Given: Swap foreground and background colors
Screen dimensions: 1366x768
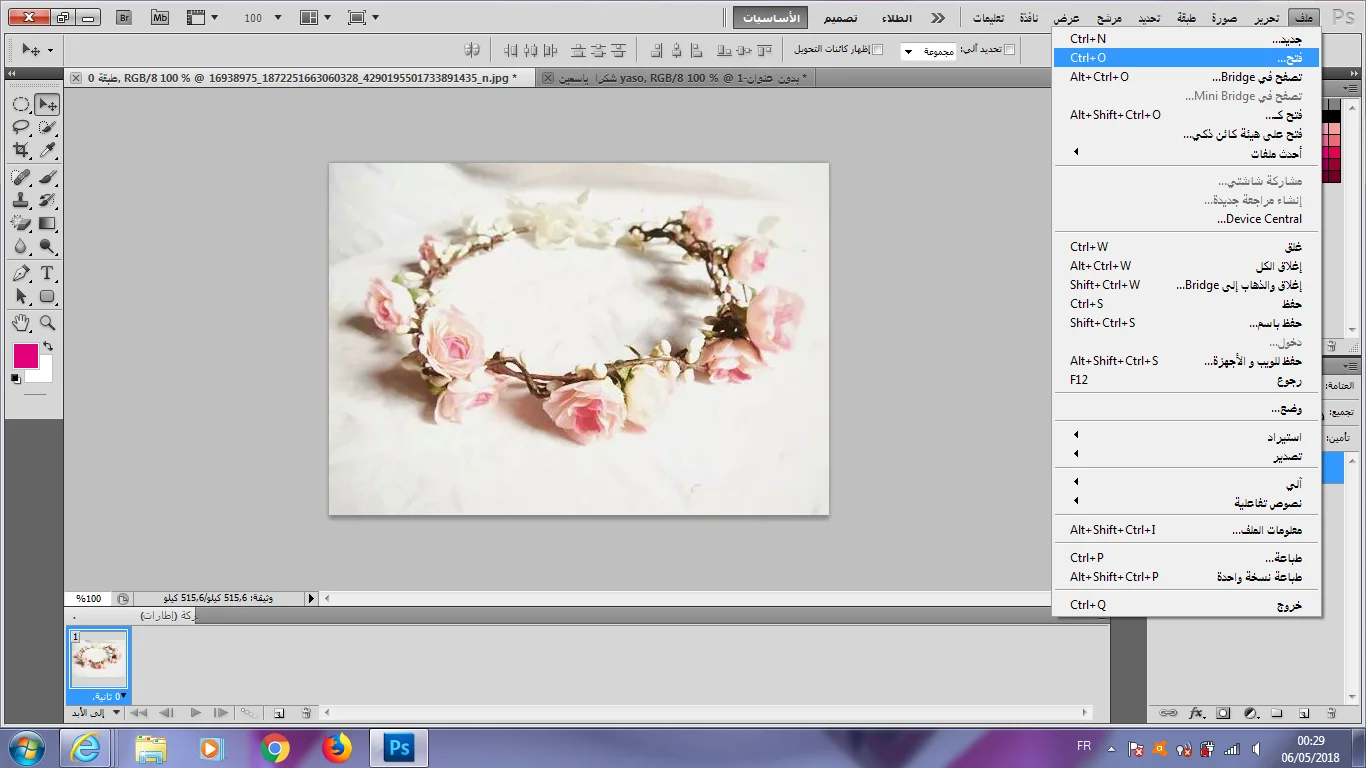Looking at the screenshot, I should click(x=47, y=346).
